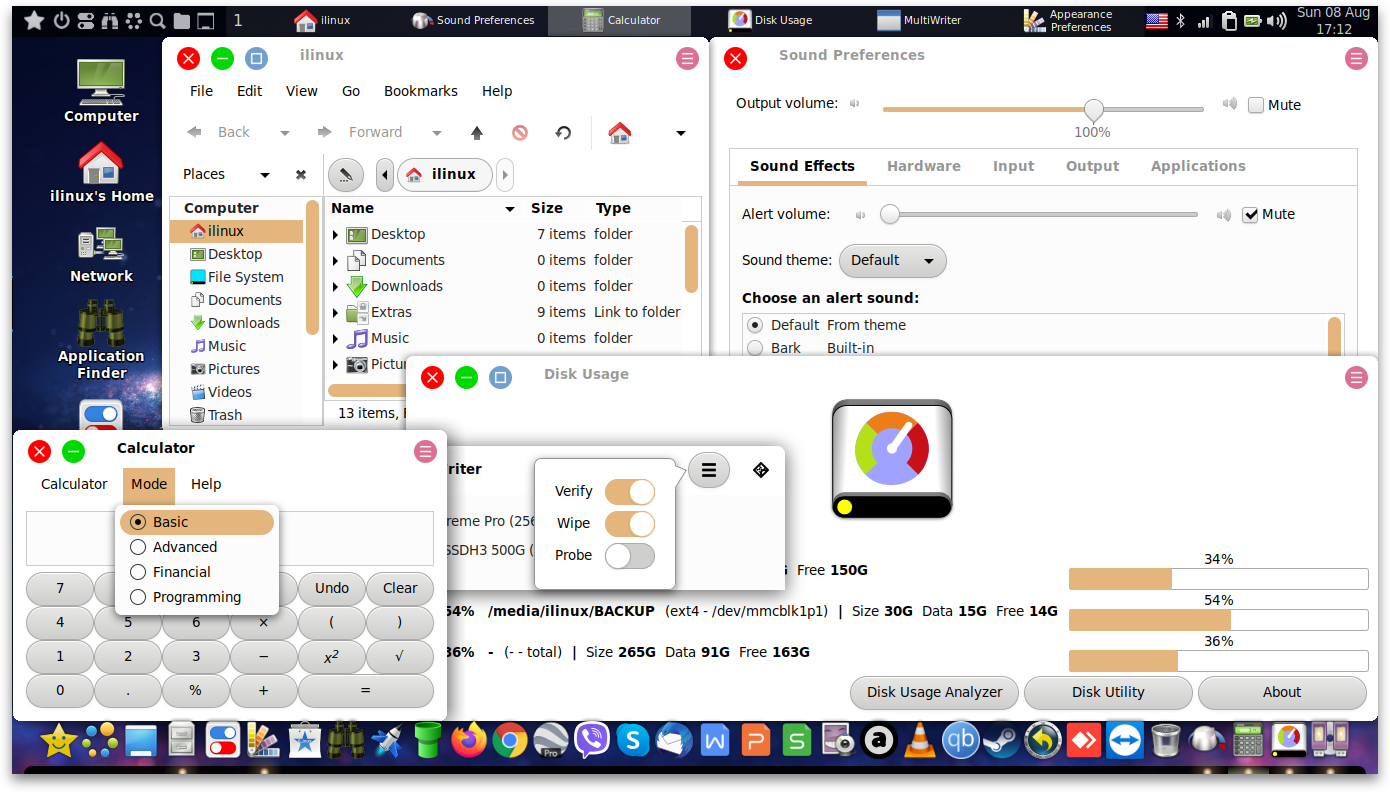Launch Viber from the dock

592,741
